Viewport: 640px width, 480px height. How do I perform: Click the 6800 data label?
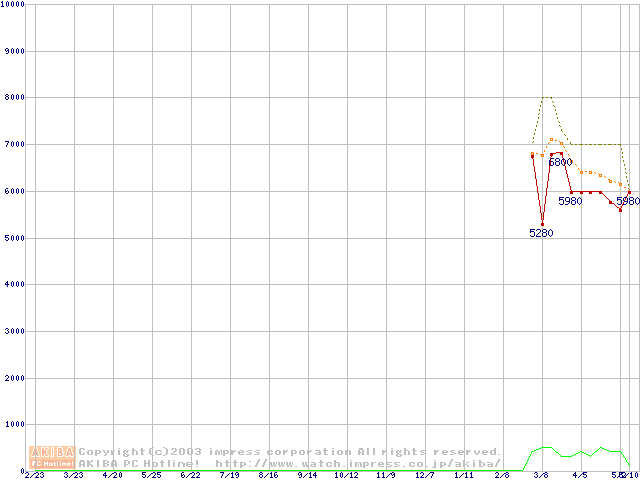click(x=560, y=162)
